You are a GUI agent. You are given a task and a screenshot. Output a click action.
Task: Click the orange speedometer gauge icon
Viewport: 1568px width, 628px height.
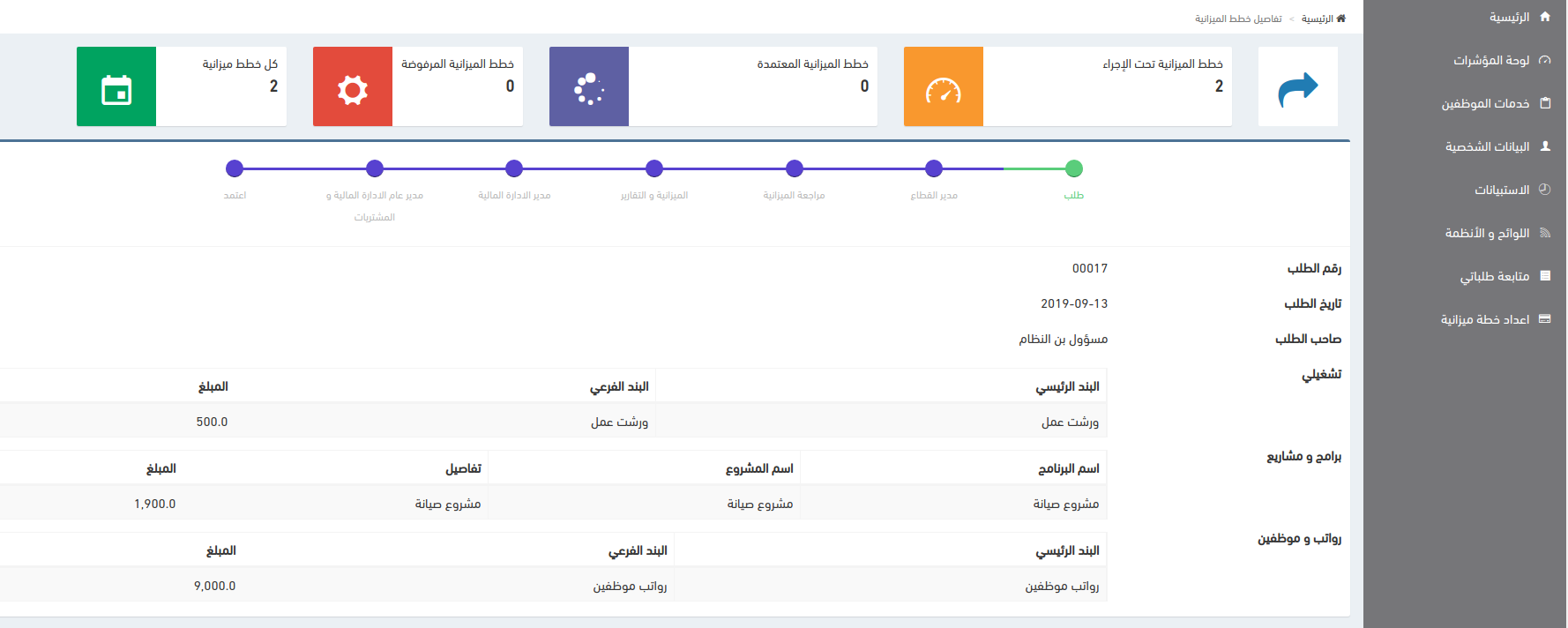point(943,87)
